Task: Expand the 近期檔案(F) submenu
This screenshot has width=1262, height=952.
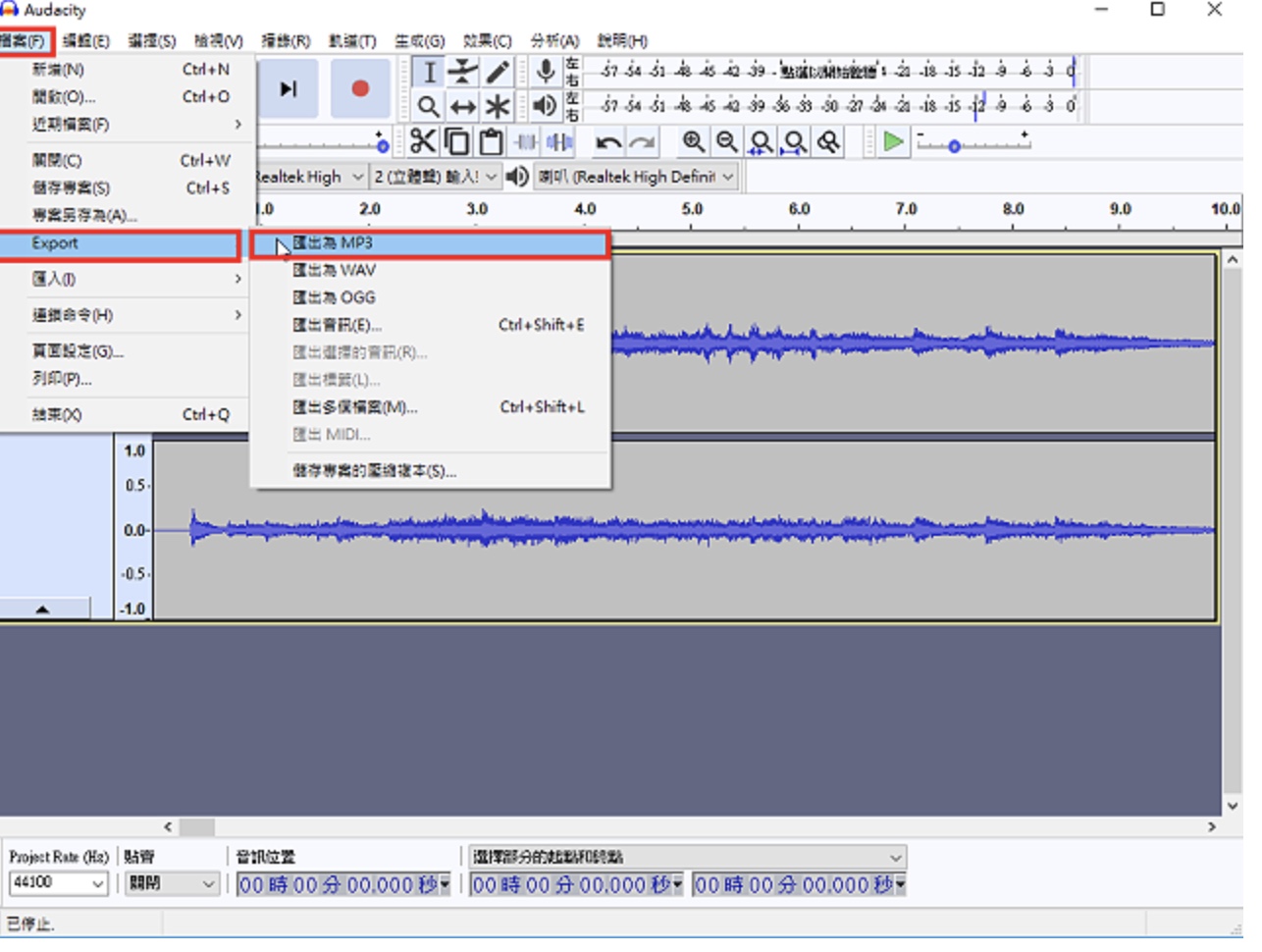Action: (124, 125)
